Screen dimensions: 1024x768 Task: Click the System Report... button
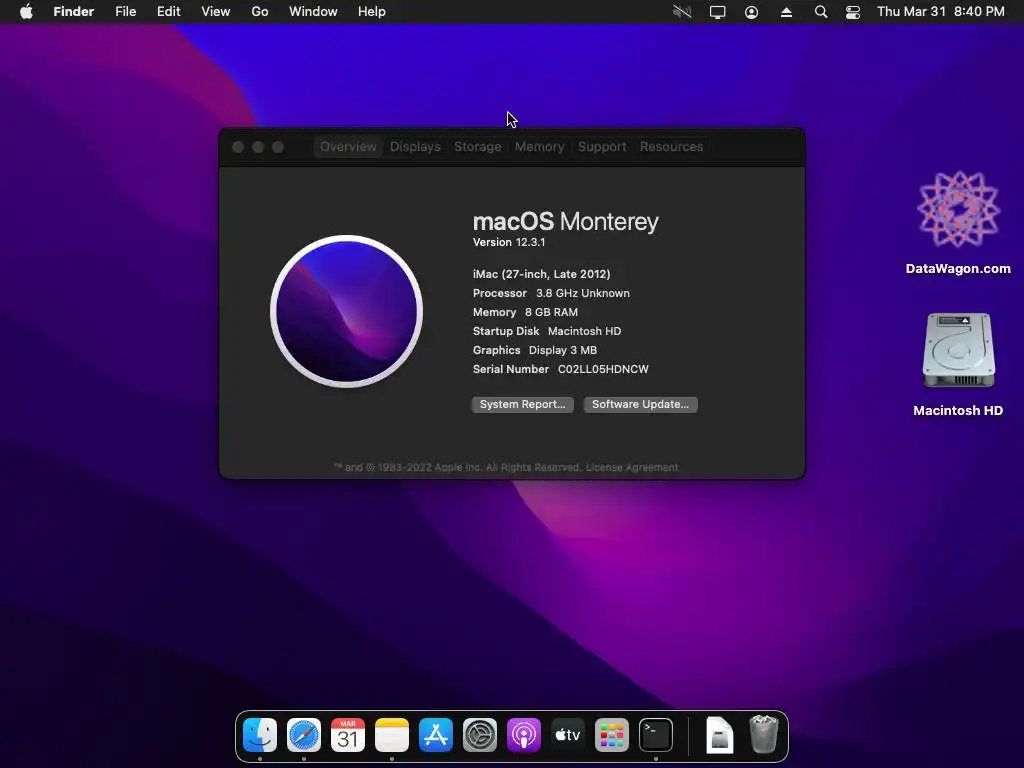click(x=522, y=404)
